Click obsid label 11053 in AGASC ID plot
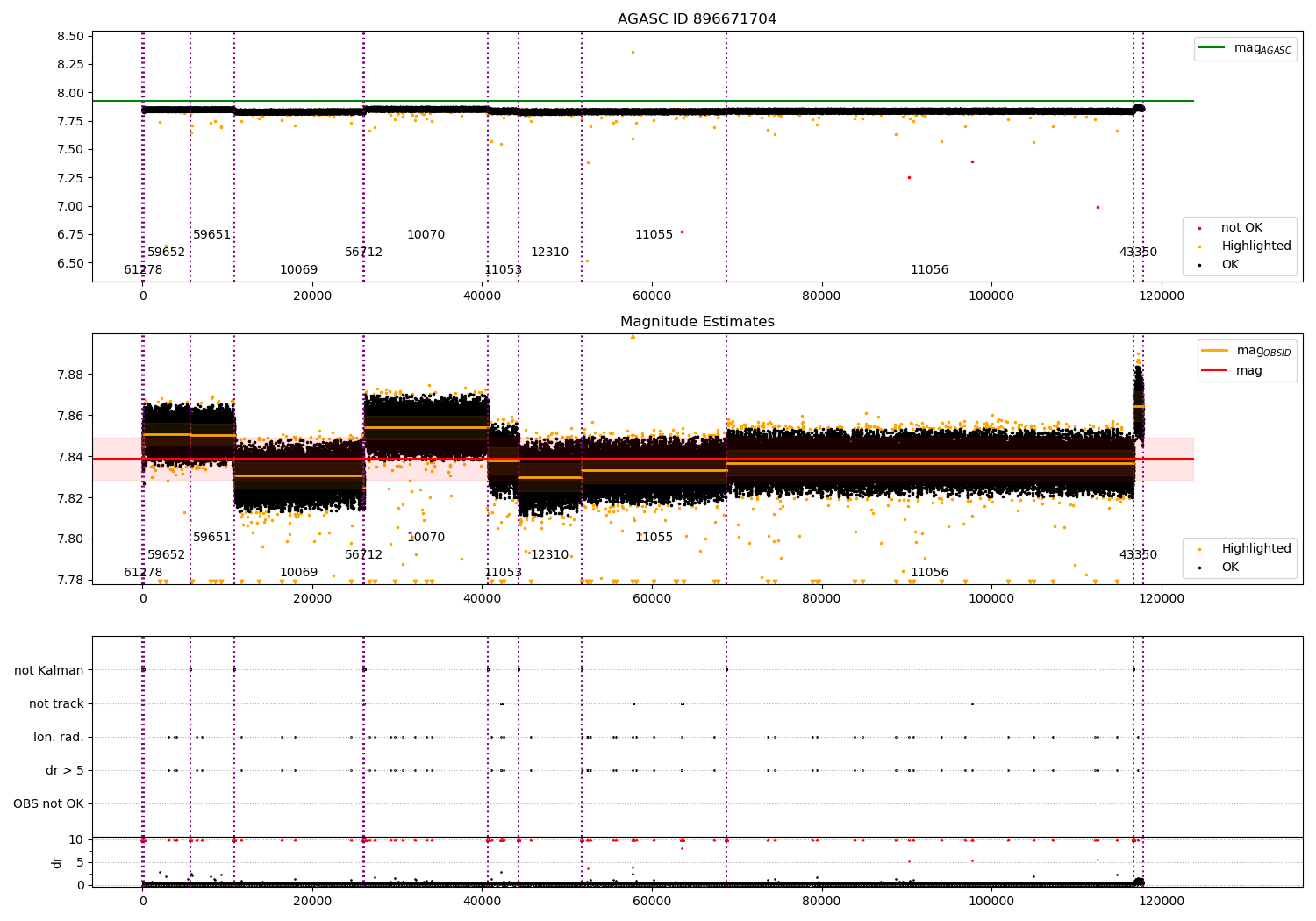 pos(504,270)
